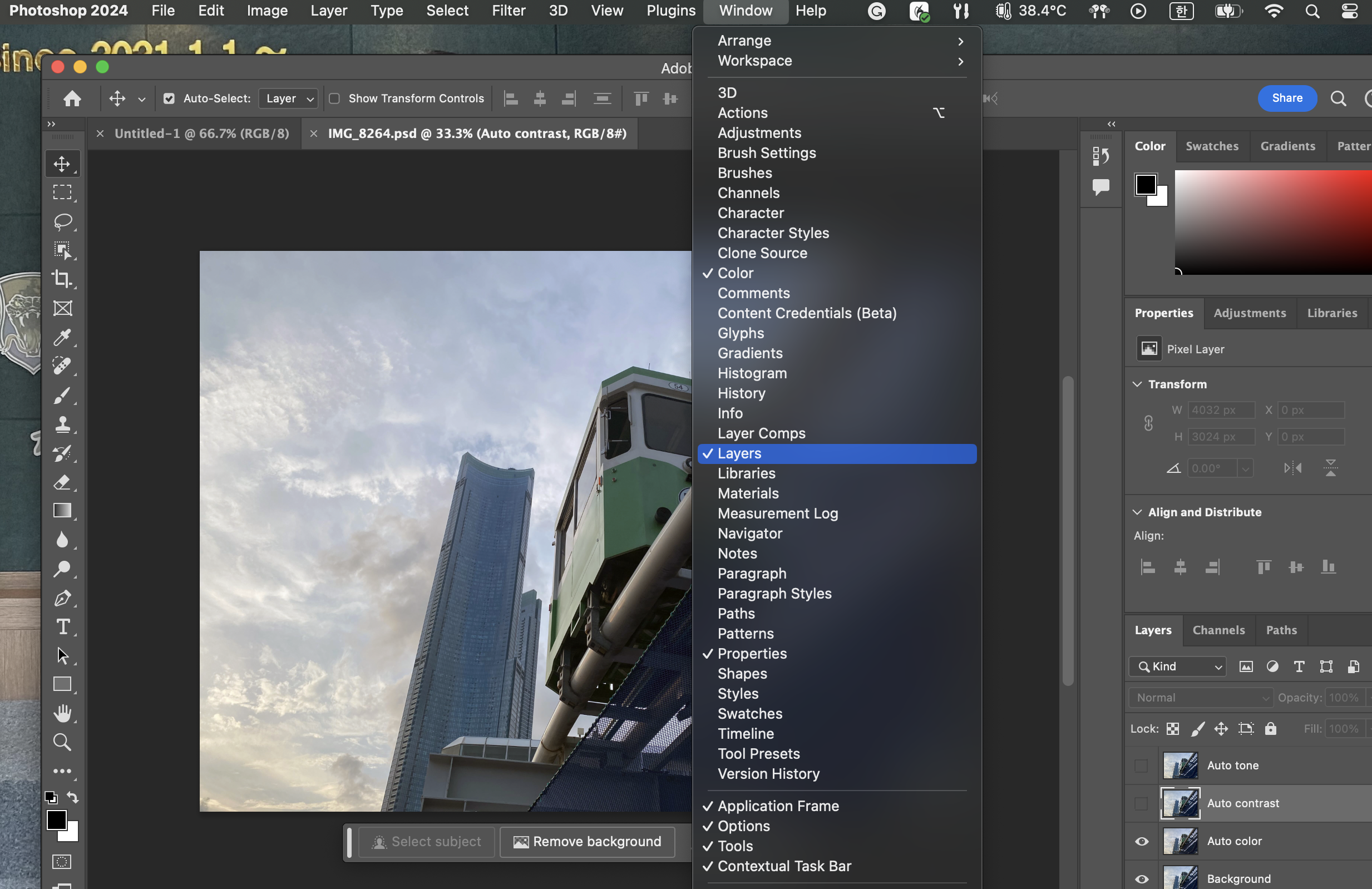Viewport: 1372px width, 889px height.
Task: Switch to the Channels tab
Action: [x=1218, y=630]
